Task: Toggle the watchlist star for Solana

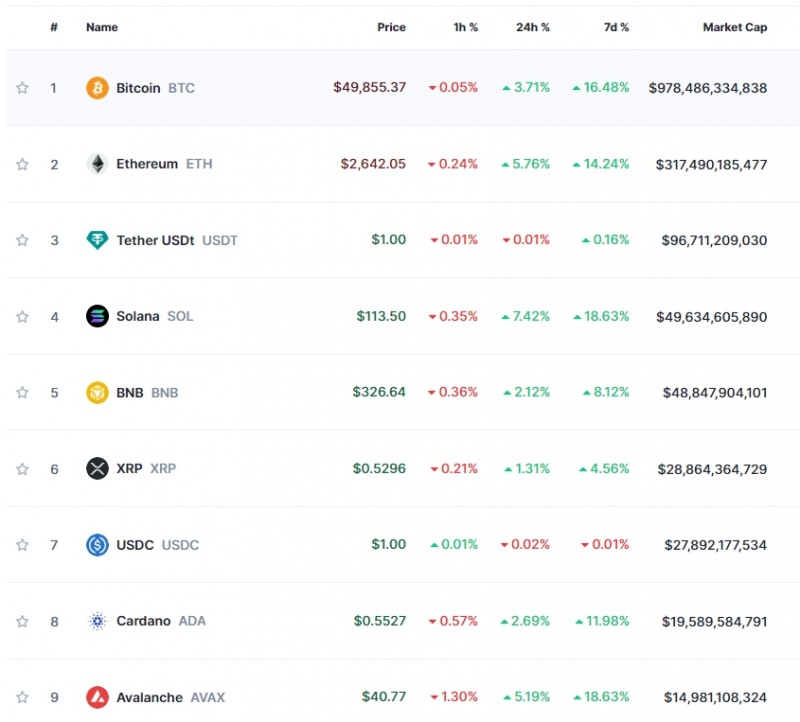Action: click(x=22, y=316)
